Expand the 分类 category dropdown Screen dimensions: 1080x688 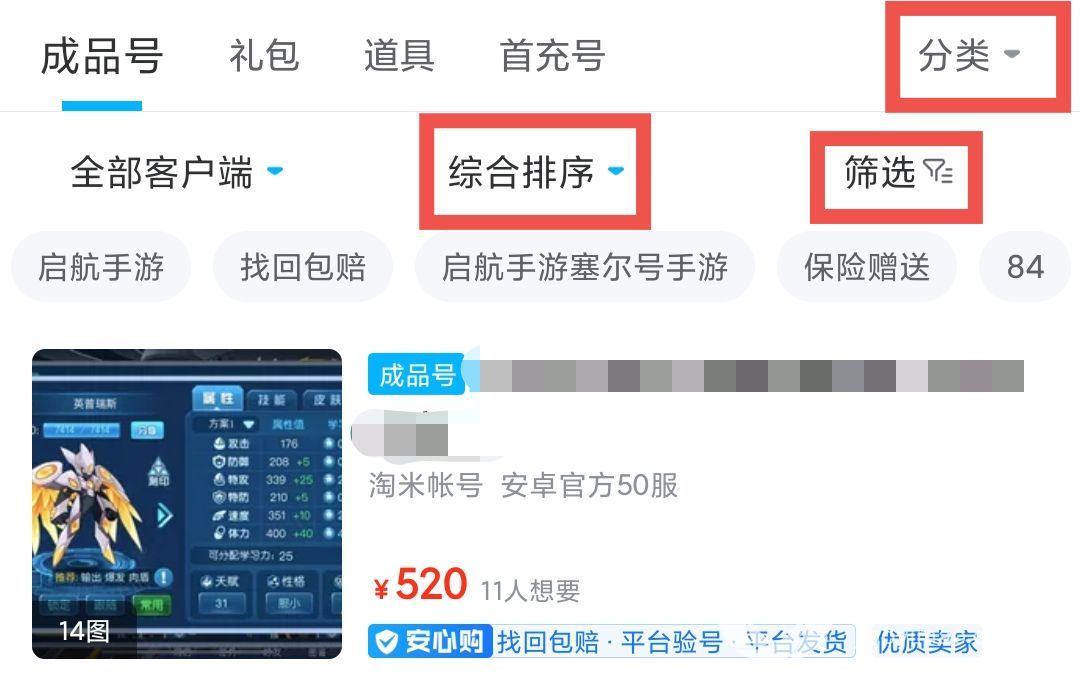coord(970,55)
